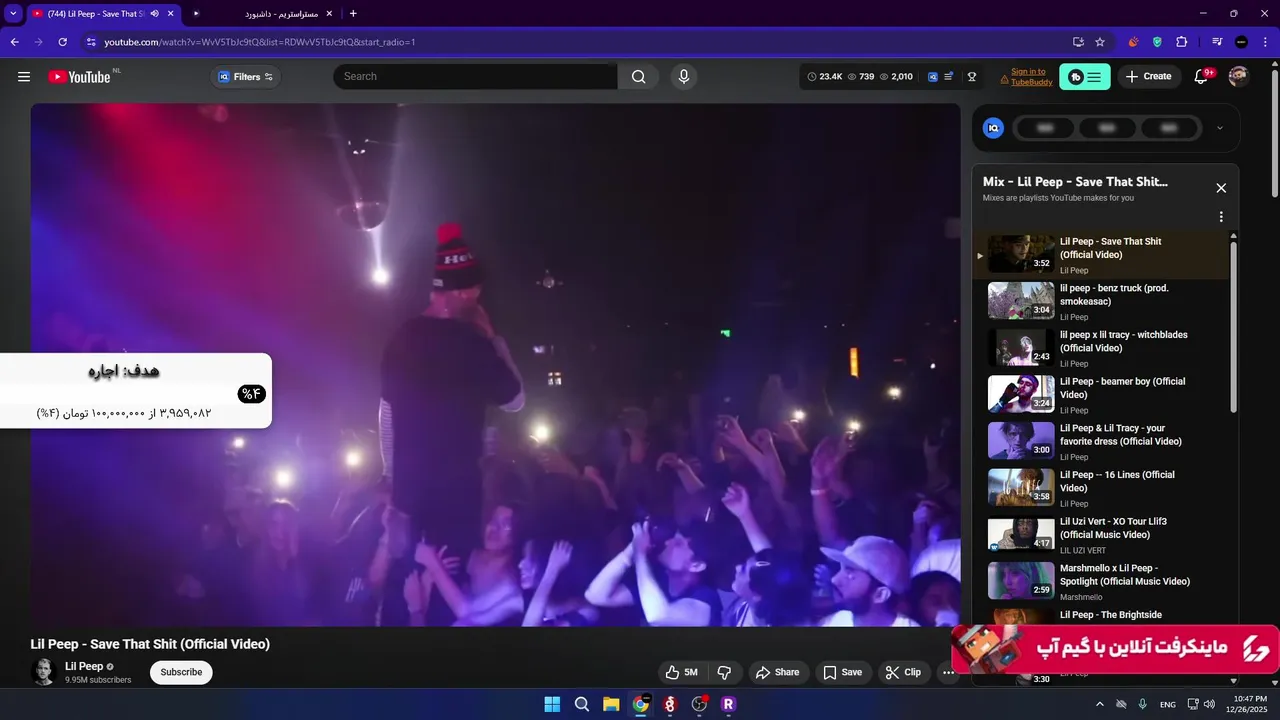
Task: Open more actions three-dot button
Action: click(948, 672)
